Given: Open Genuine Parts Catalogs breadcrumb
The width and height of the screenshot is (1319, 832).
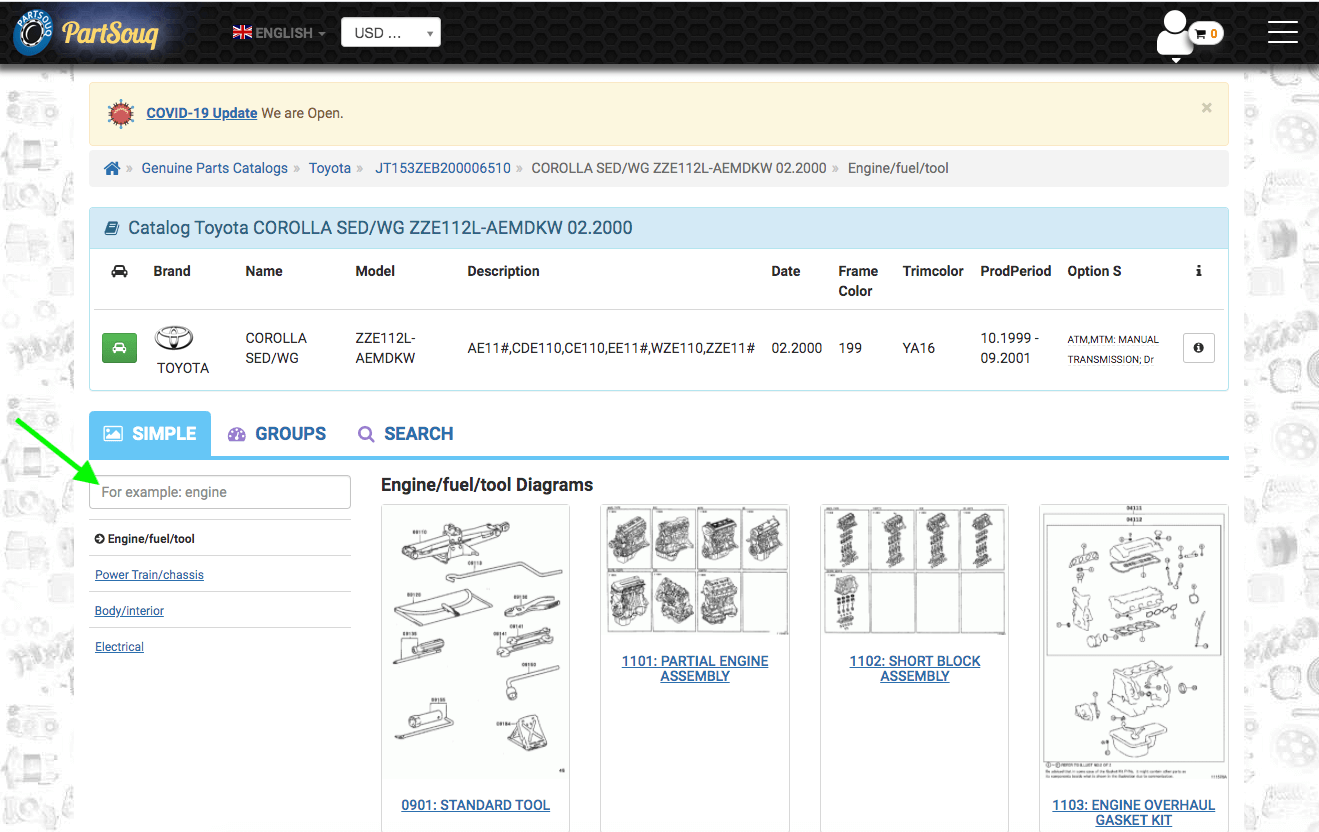Looking at the screenshot, I should coord(214,168).
